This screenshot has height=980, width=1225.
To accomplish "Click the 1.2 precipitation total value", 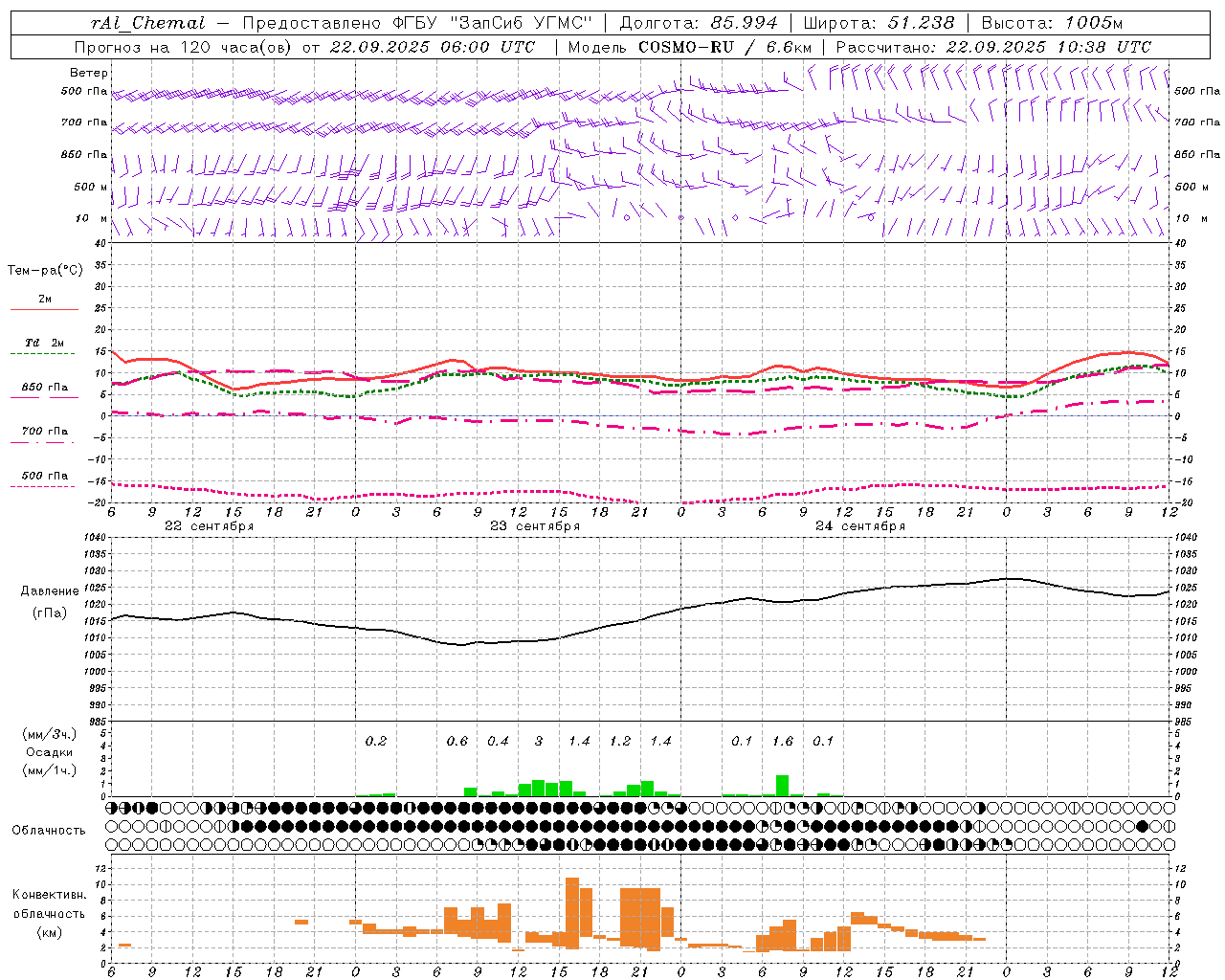I will coord(620,741).
